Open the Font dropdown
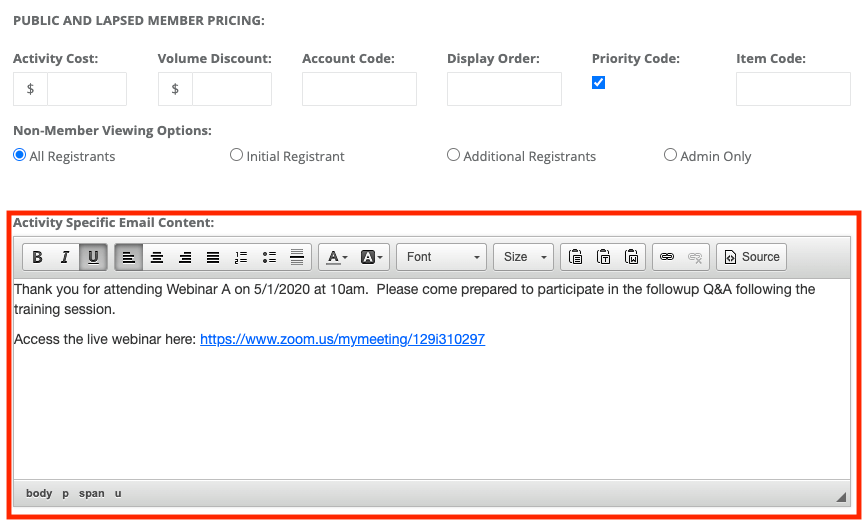The image size is (863, 524). [441, 257]
